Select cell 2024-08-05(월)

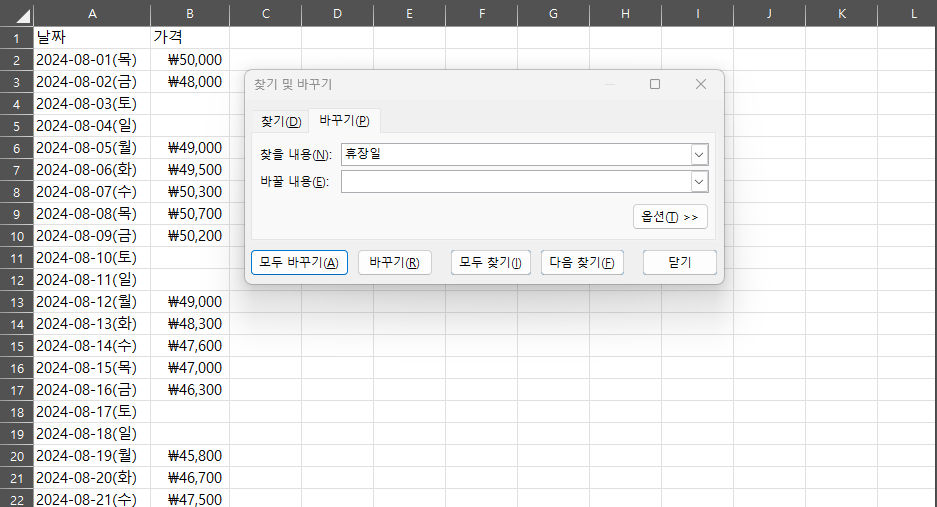coord(92,148)
